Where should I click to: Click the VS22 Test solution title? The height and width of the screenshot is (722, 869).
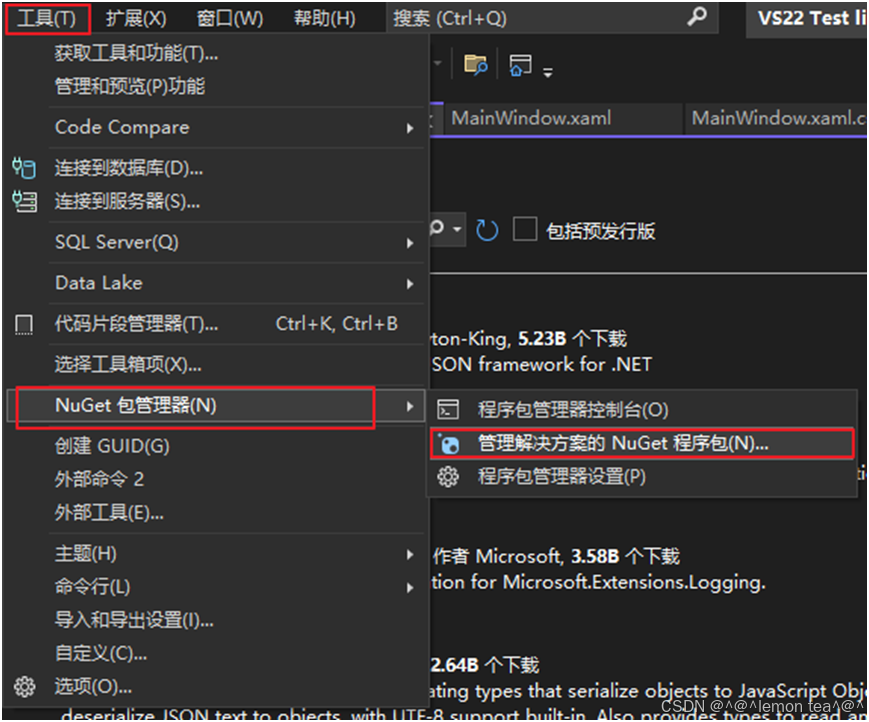(x=808, y=19)
